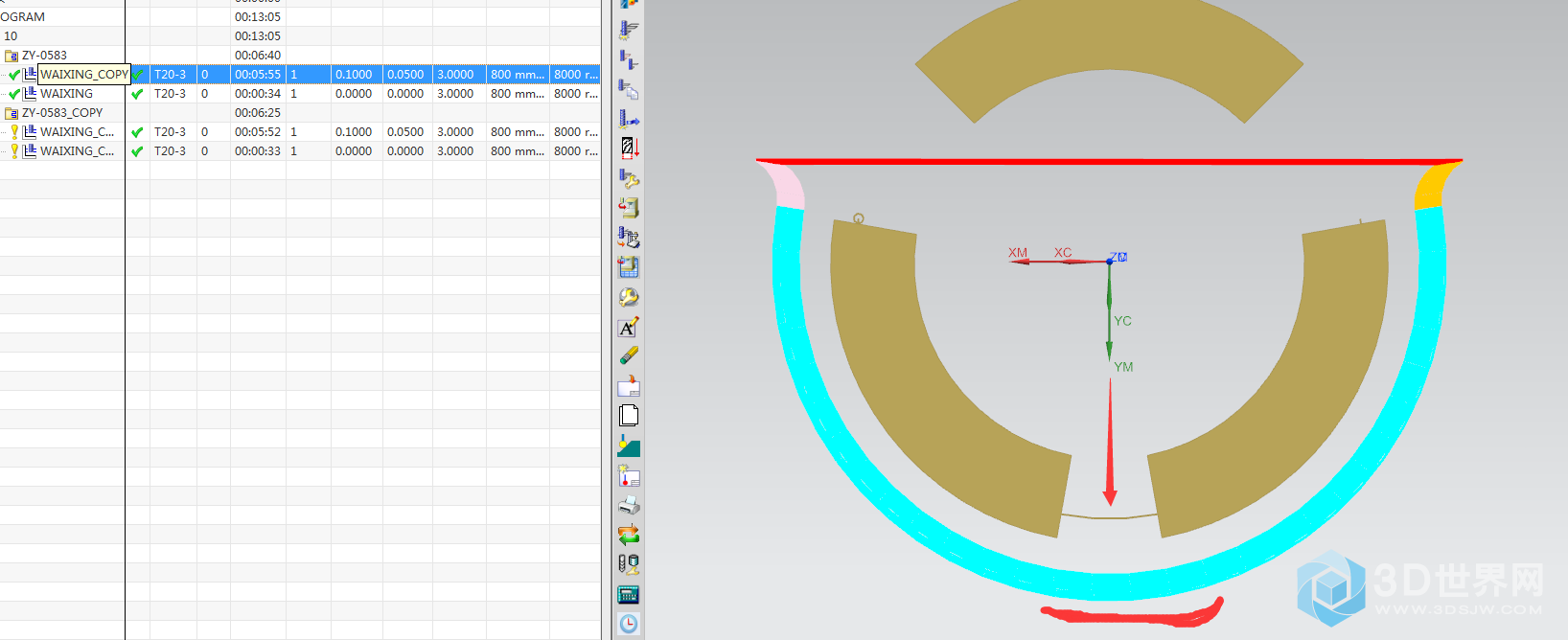The height and width of the screenshot is (640, 1568).
Task: Click the XM axis label of the coordinate system
Action: click(1018, 253)
